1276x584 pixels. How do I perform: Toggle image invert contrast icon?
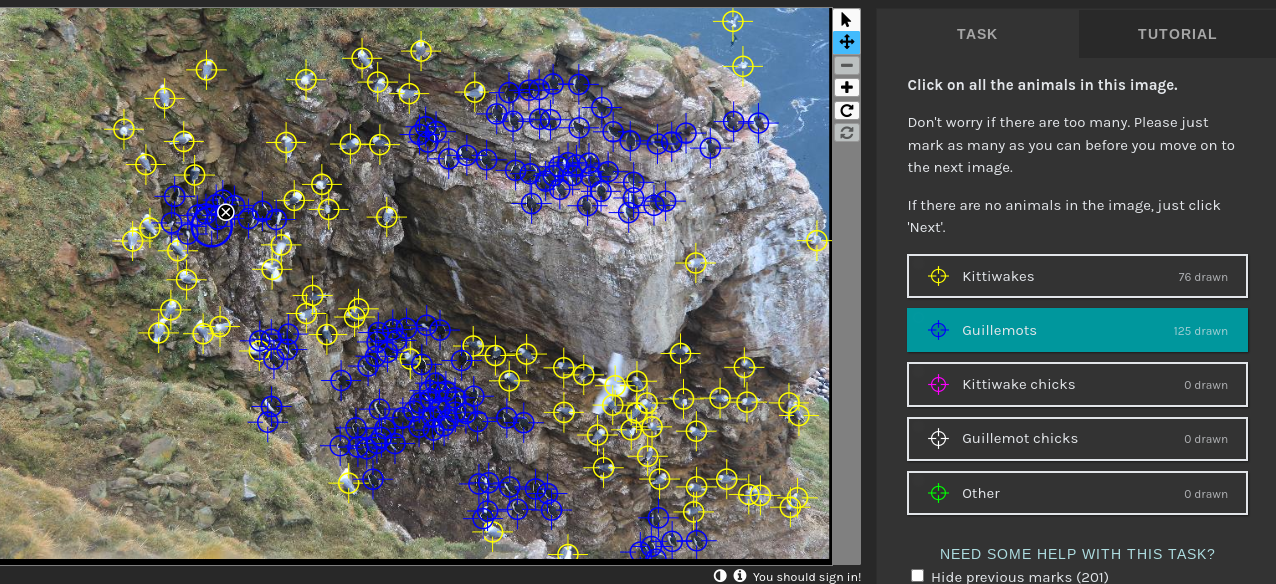(720, 576)
